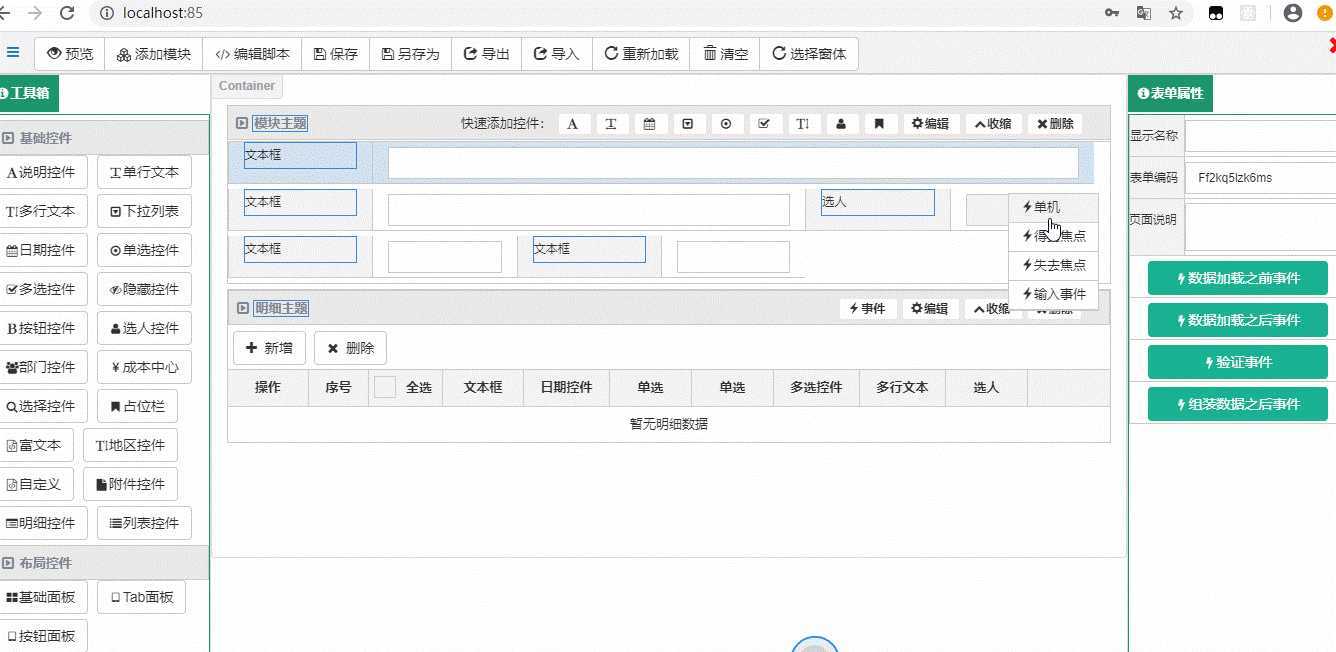Screen dimensions: 1336x652
Task: Bookmark this page with the star icon
Action: click(1176, 13)
